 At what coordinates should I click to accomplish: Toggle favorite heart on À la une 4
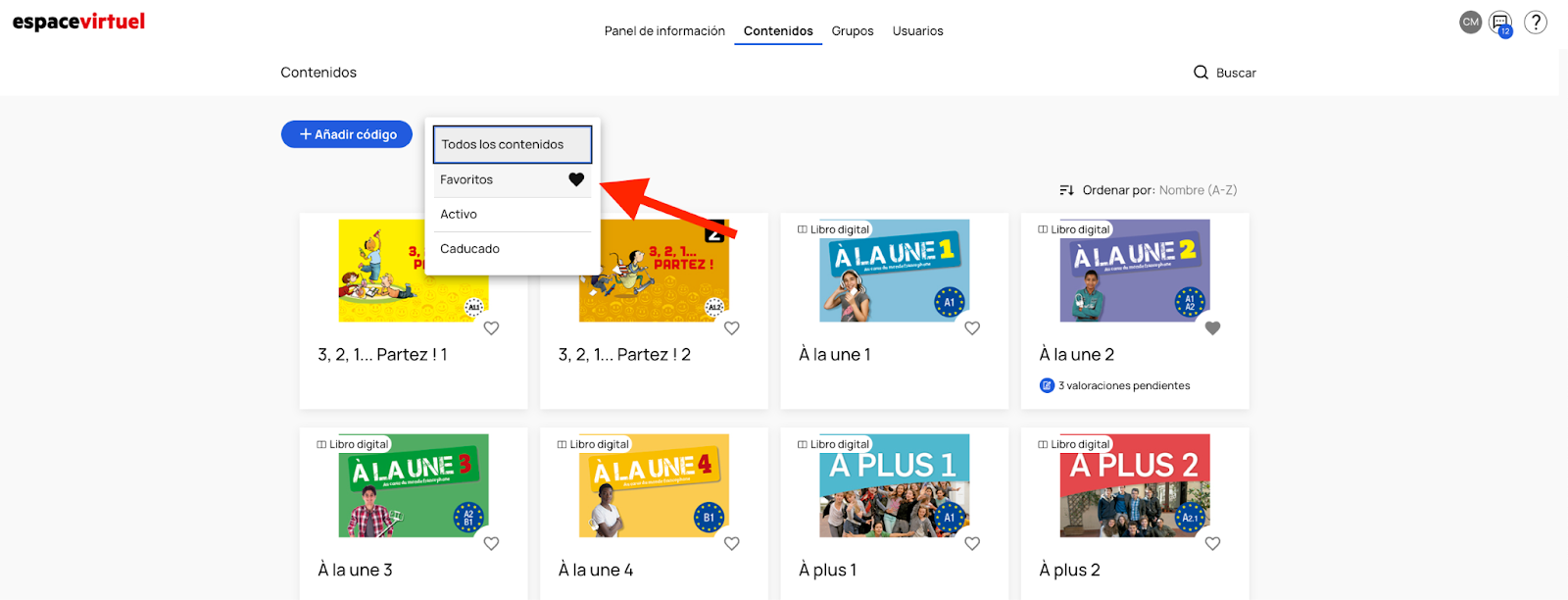pos(732,543)
